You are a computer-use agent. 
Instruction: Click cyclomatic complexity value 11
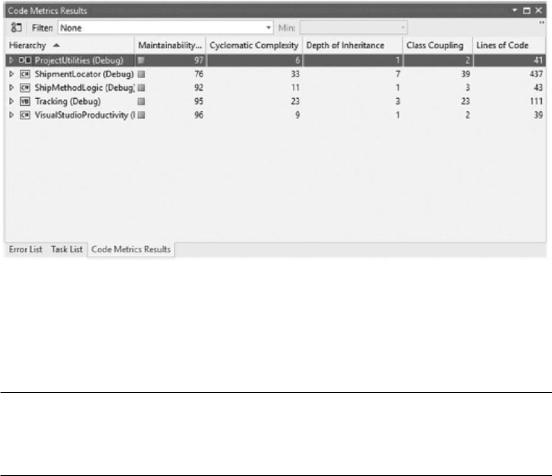pos(295,88)
